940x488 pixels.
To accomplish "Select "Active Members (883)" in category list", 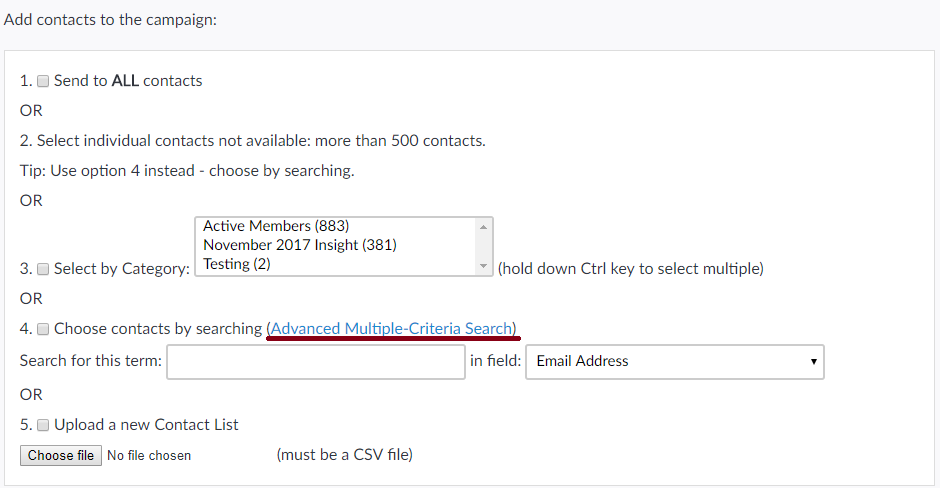I will 276,226.
